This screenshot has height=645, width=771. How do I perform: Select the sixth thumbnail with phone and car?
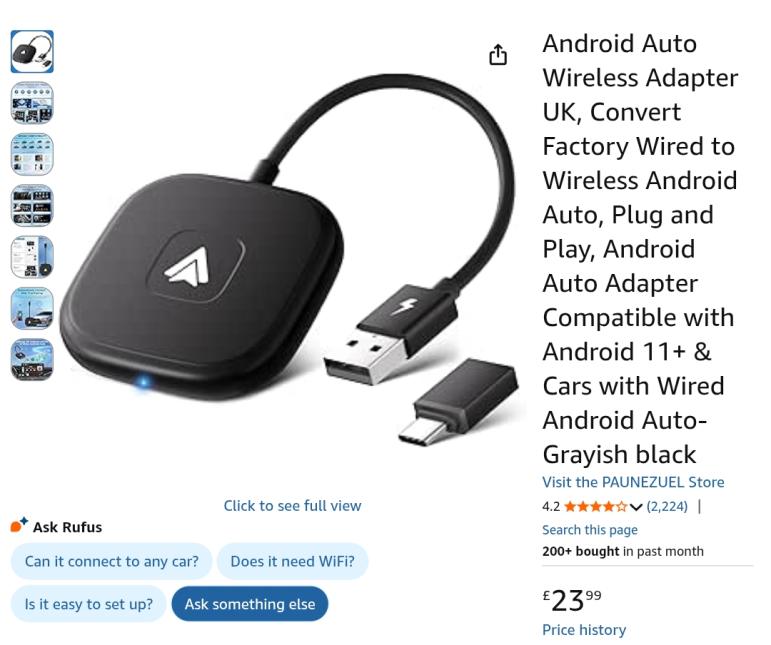pos(32,308)
